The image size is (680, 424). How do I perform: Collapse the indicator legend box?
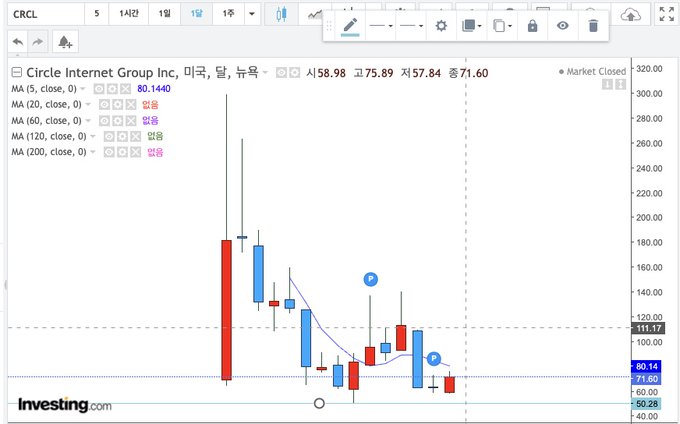(16, 72)
